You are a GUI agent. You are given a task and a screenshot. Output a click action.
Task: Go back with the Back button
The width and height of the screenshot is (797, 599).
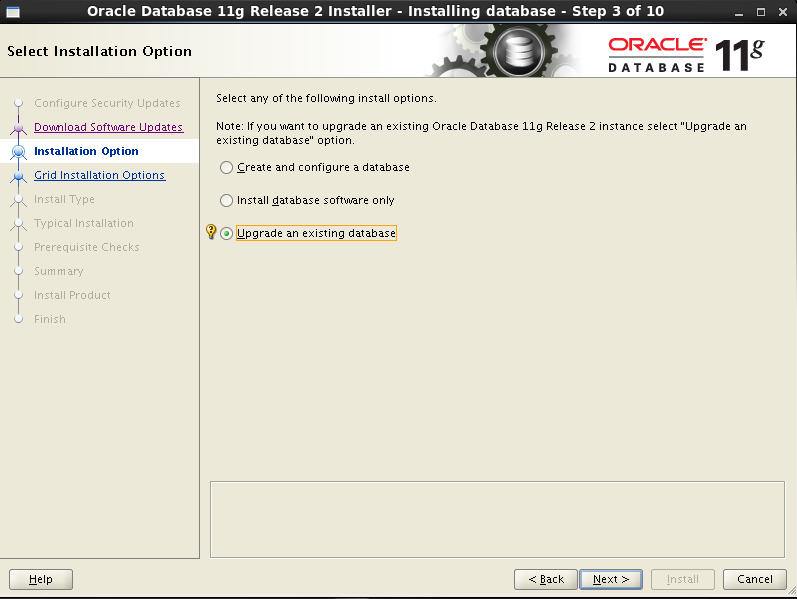coord(546,579)
